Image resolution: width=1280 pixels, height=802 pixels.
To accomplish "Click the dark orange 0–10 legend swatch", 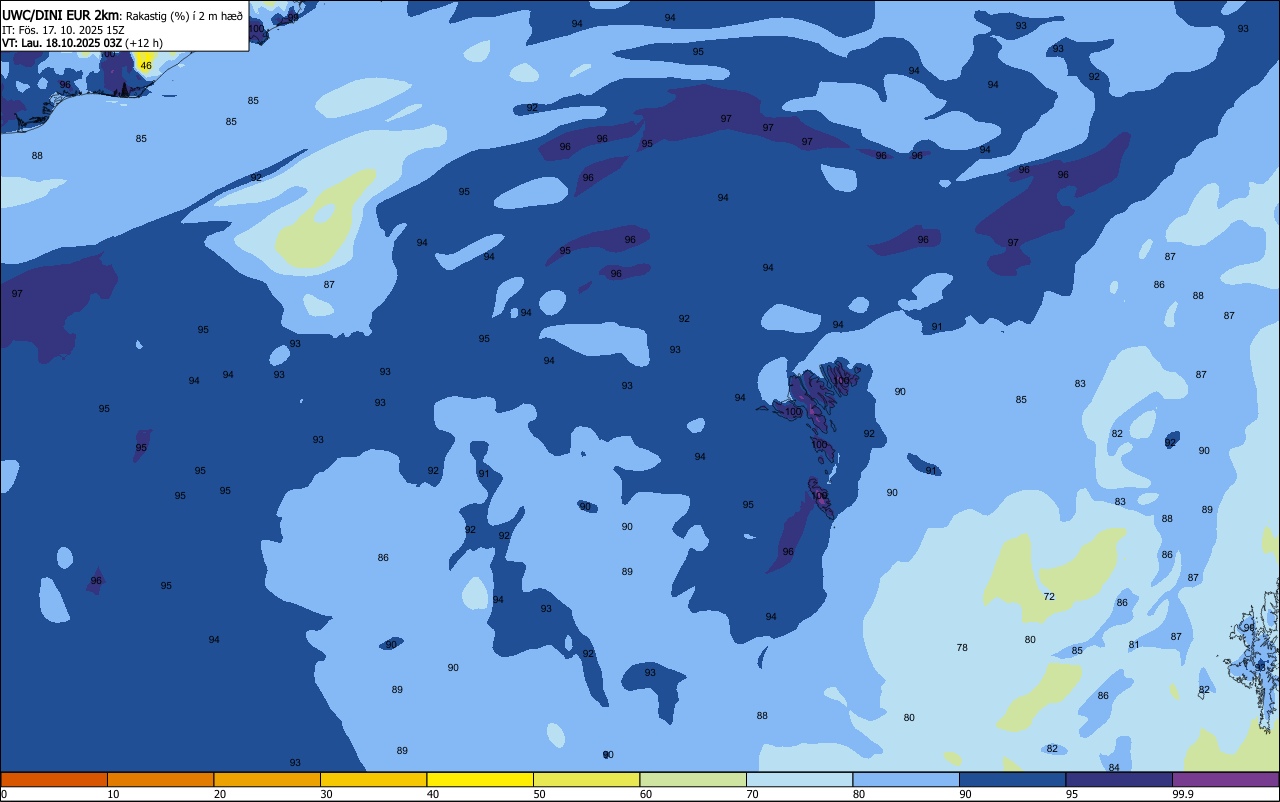I will (54, 779).
